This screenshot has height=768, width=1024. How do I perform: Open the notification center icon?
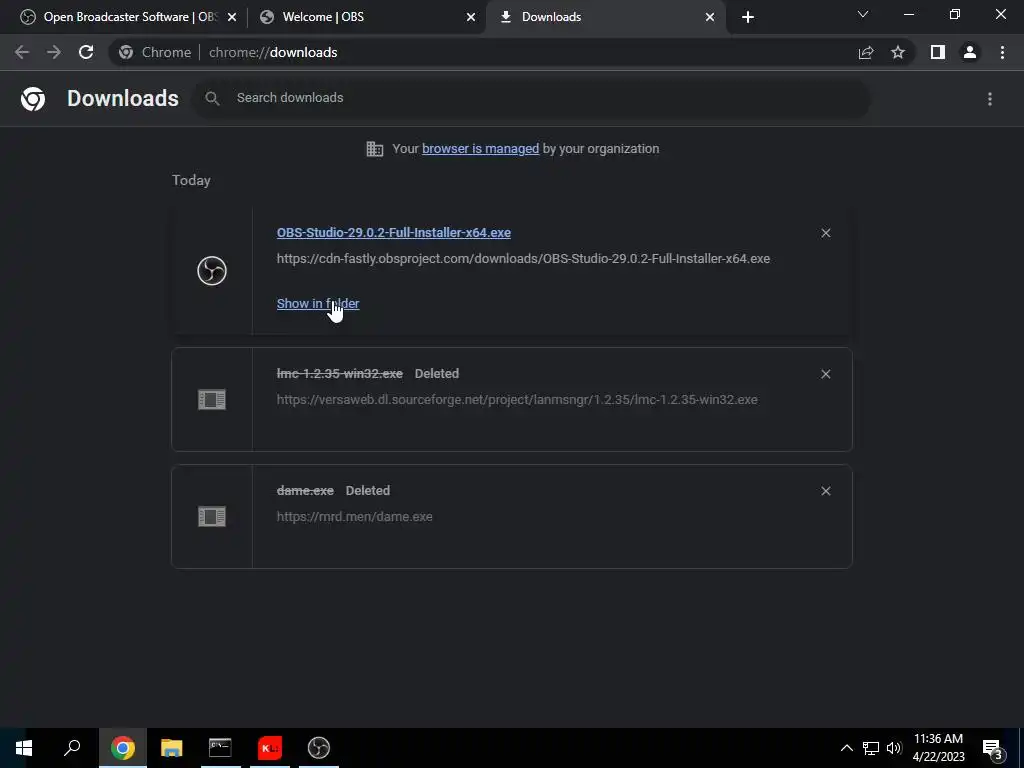(x=993, y=748)
